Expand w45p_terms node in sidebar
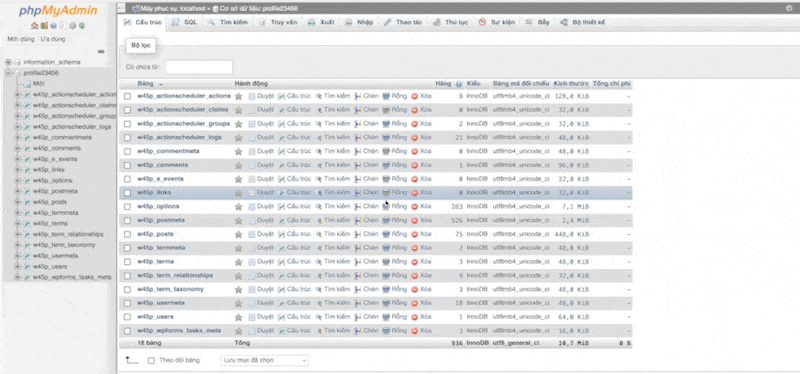The height and width of the screenshot is (374, 800). pyautogui.click(x=18, y=223)
